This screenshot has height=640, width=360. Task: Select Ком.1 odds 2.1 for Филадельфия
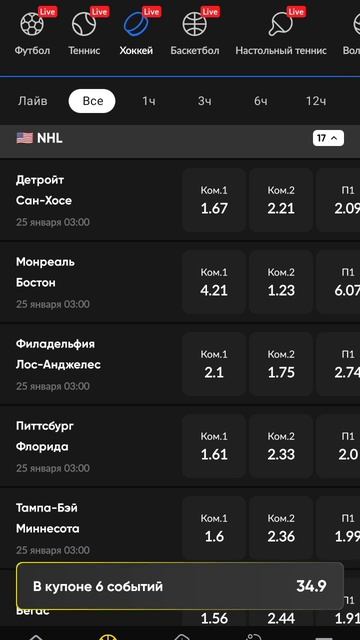pos(214,364)
